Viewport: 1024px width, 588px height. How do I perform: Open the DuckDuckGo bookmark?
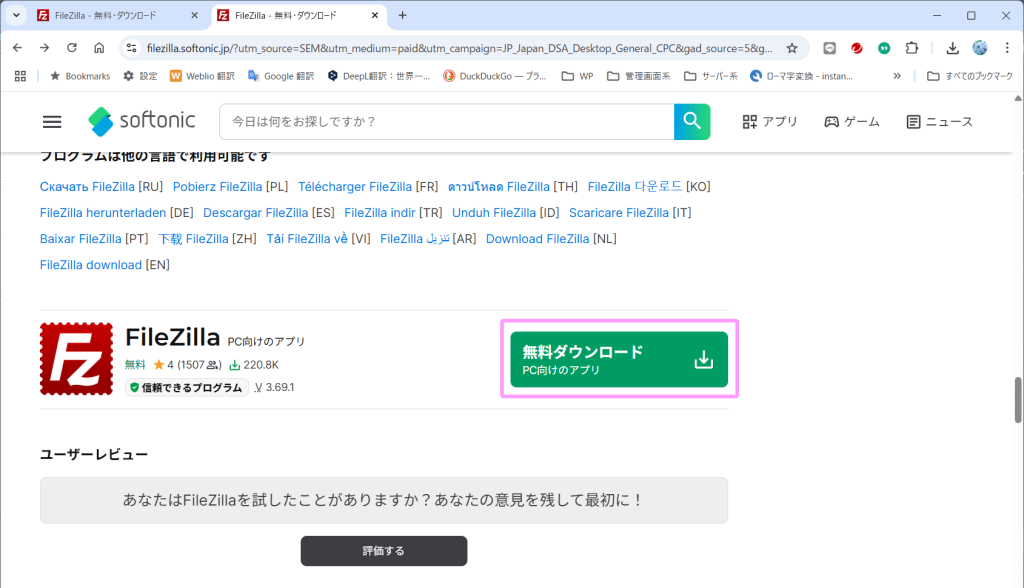pyautogui.click(x=494, y=76)
